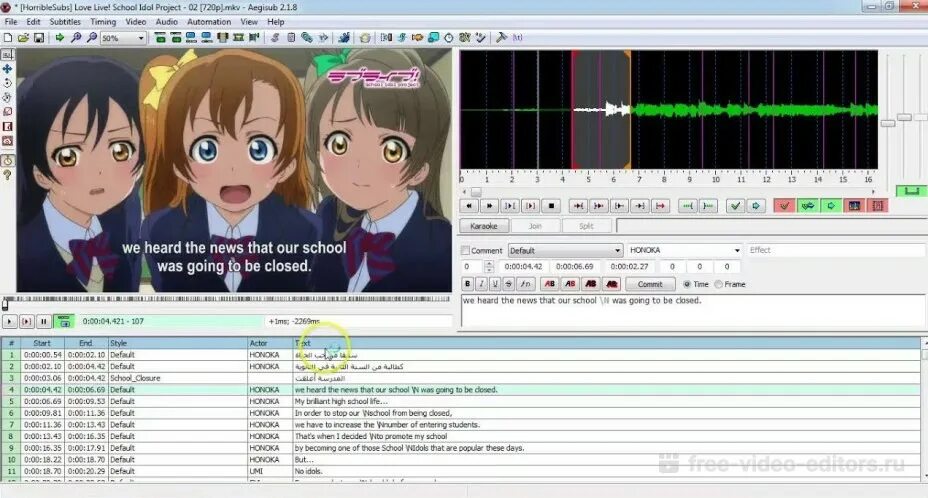Screen dimensions: 928x498
Task: Select row 'My brilliant high school life...'
Action: pyautogui.click(x=460, y=401)
